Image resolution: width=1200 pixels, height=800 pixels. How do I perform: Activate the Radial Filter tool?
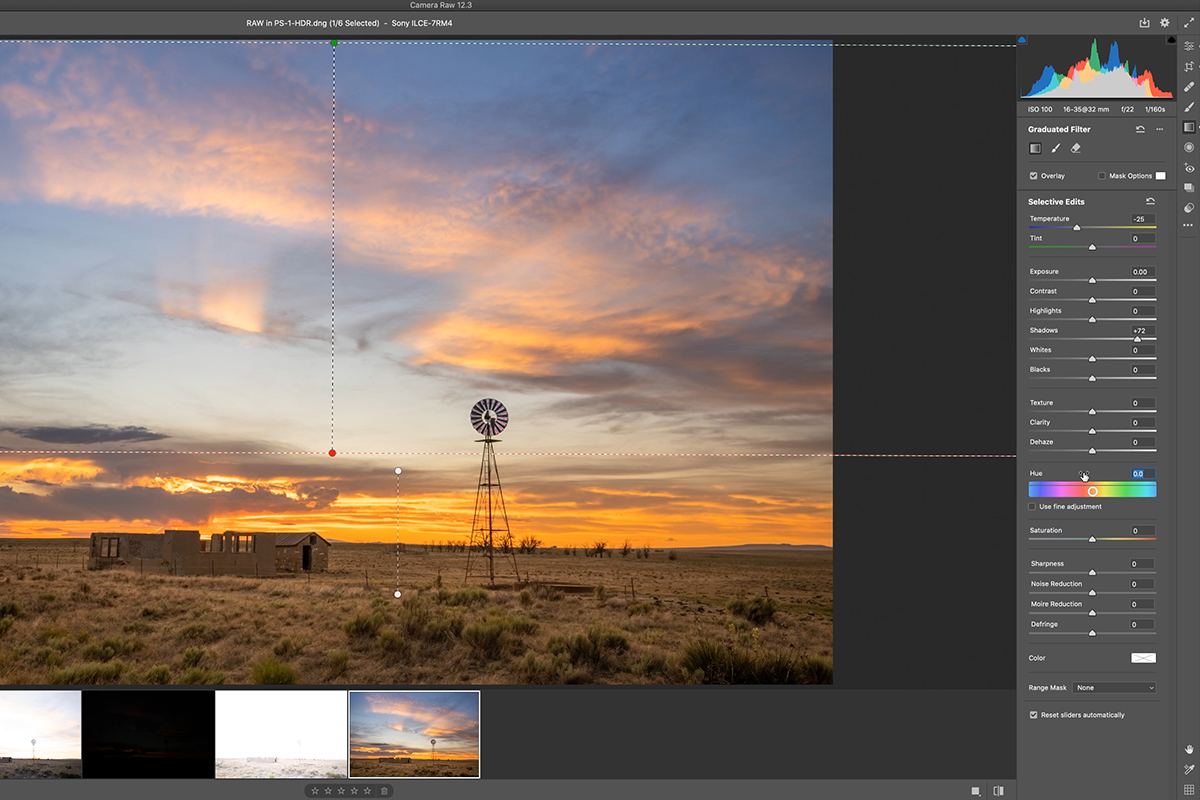tap(1190, 148)
